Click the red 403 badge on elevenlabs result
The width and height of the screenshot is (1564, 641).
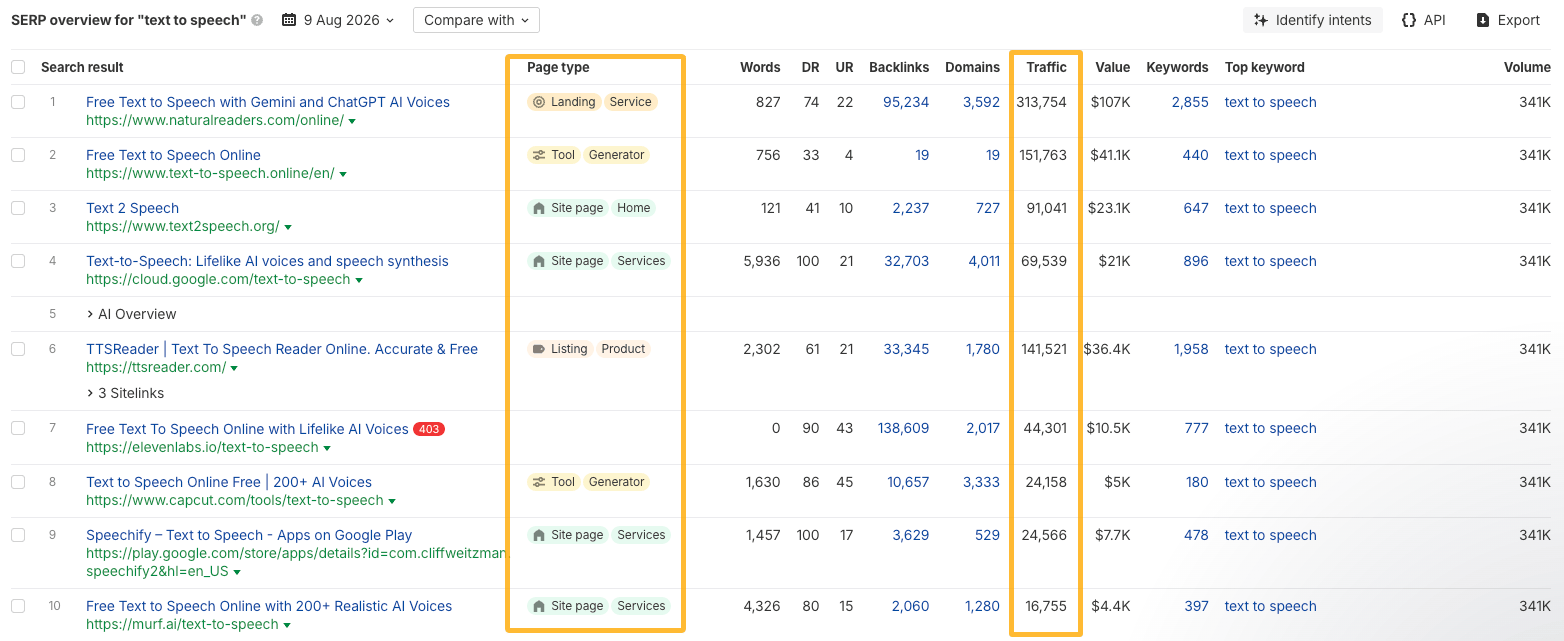[429, 429]
